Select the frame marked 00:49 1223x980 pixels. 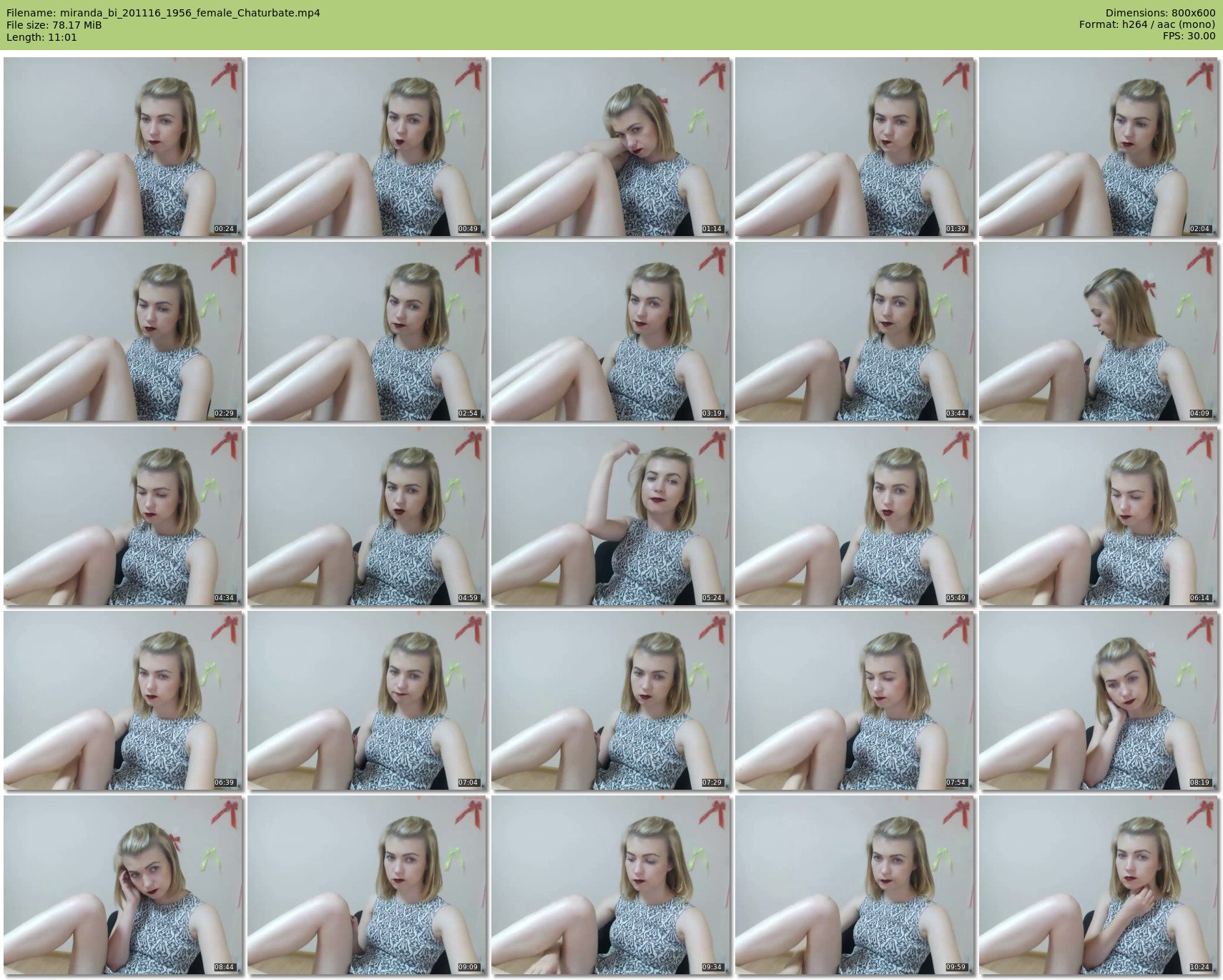367,147
